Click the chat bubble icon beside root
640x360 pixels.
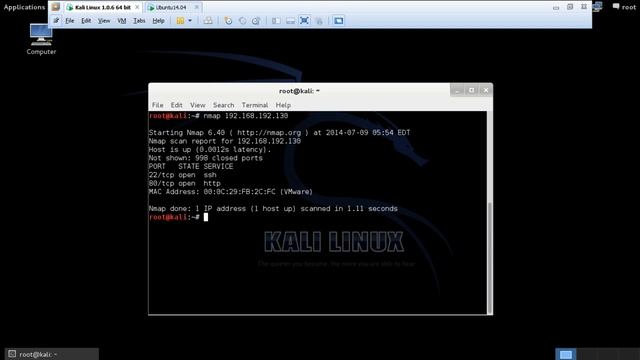[616, 7]
